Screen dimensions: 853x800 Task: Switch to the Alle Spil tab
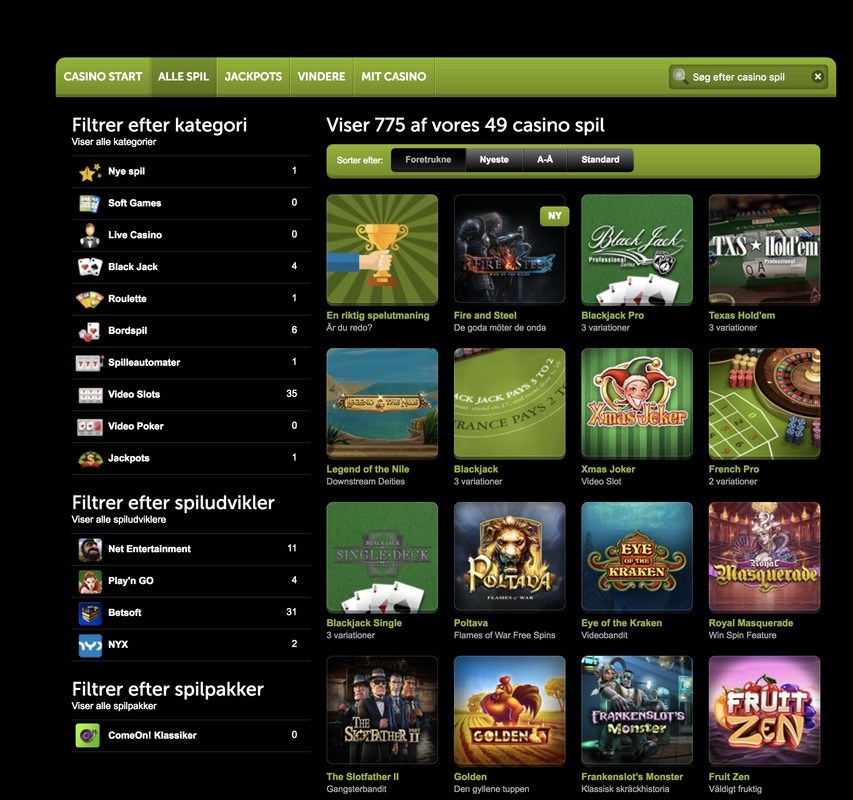click(183, 77)
